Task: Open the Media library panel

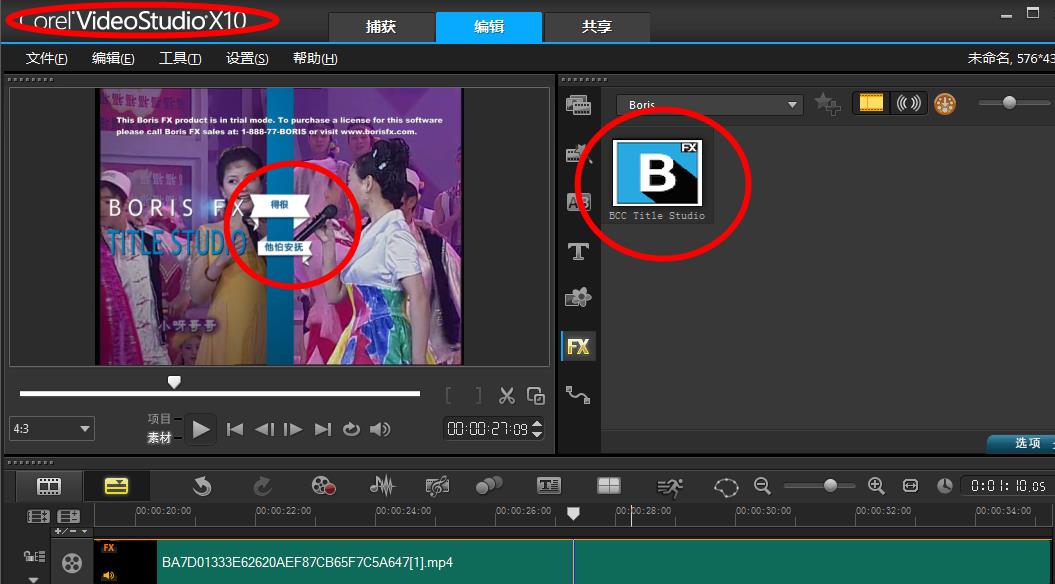Action: point(578,104)
